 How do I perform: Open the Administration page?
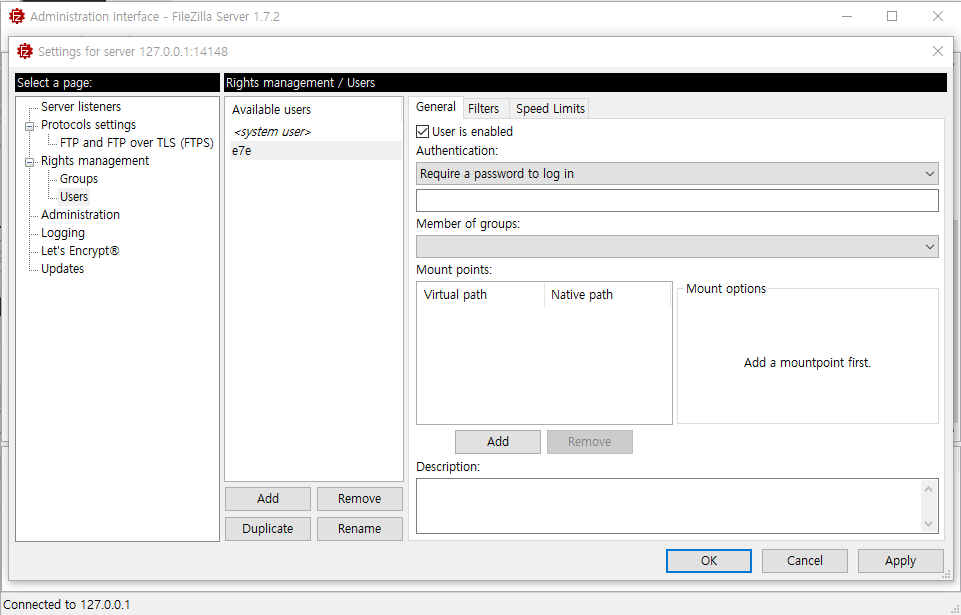tap(80, 215)
